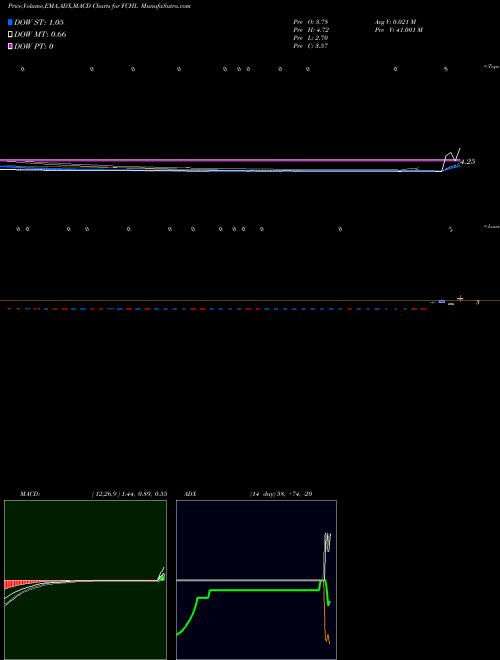Click the ADX (14 day) values text
Image resolution: width=500 pixels, height=660 pixels.
[x=281, y=494]
